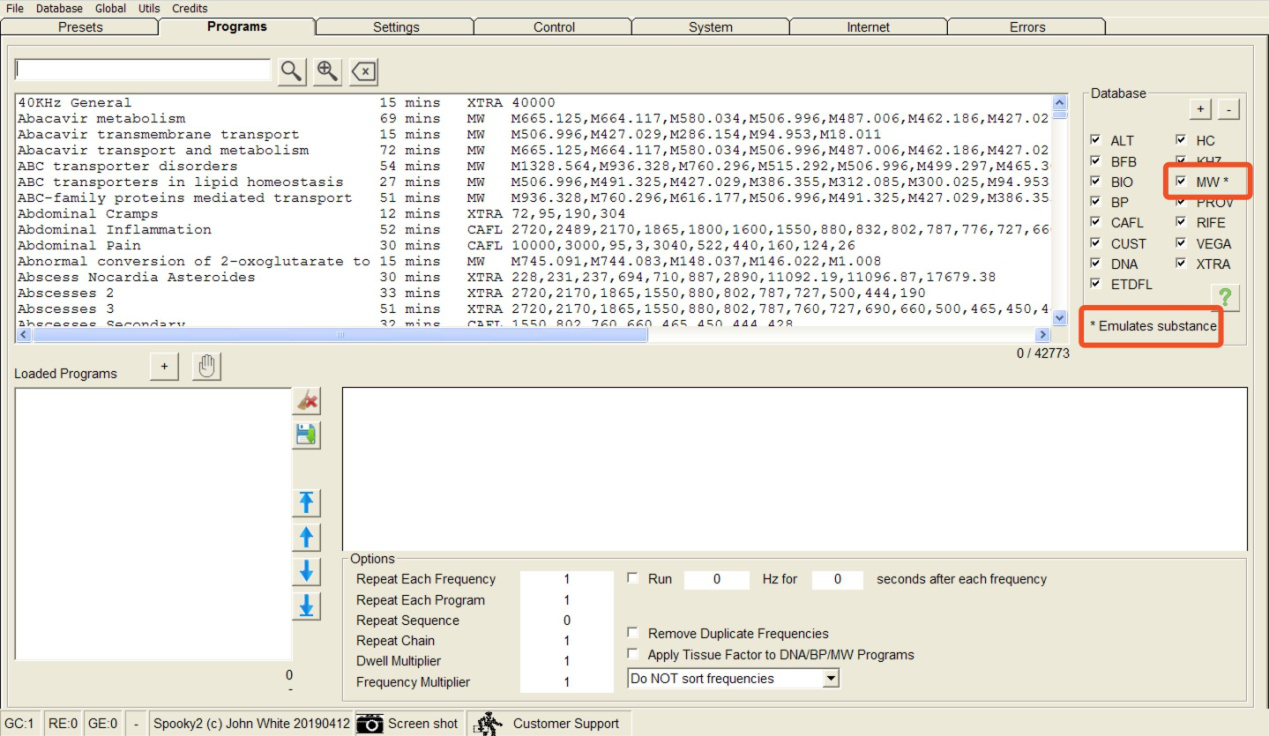
Task: Toggle the BIO database checkbox
Action: coord(1097,181)
